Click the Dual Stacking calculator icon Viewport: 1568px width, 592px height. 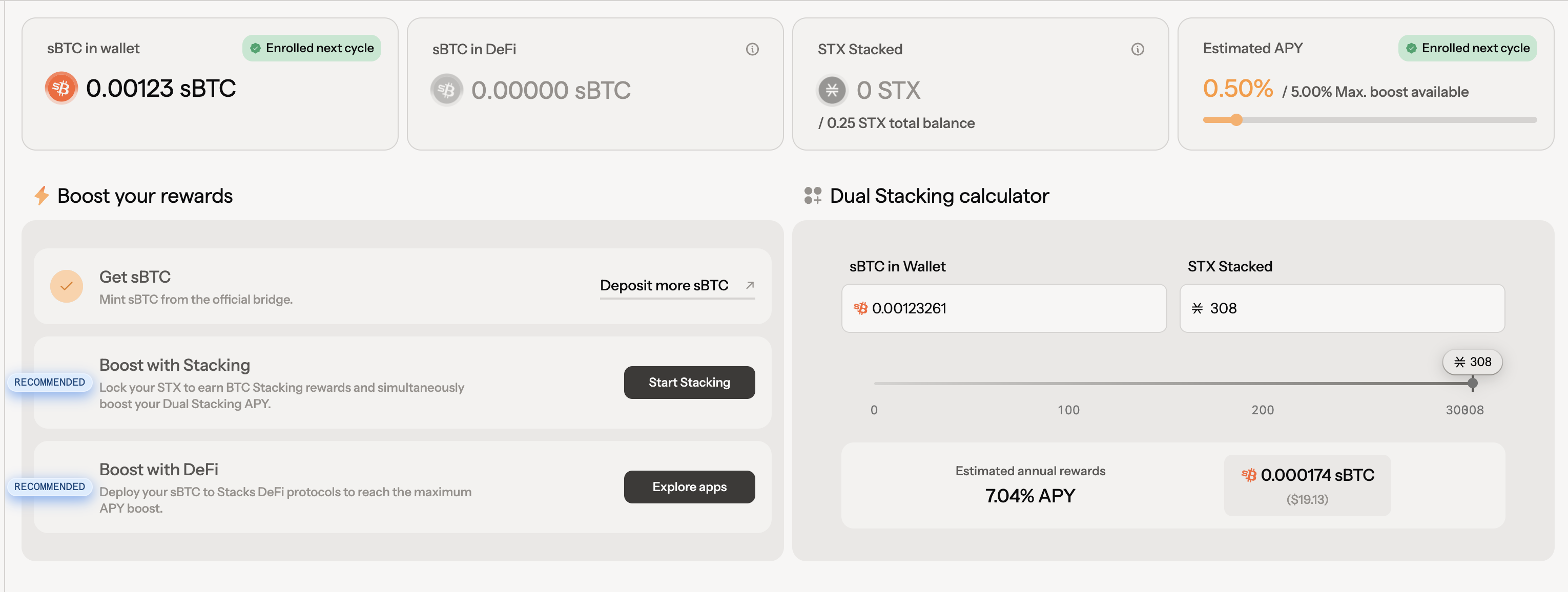pyautogui.click(x=812, y=195)
